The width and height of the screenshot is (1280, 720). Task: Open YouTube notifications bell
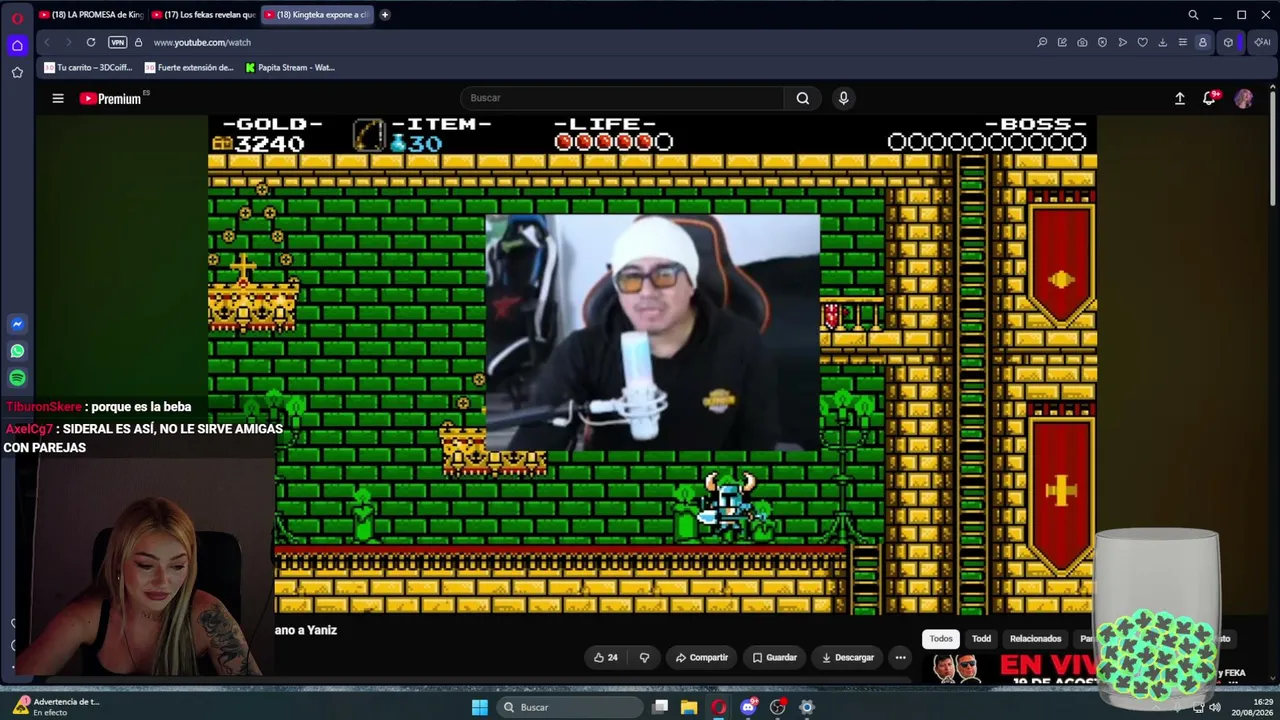(x=1210, y=98)
